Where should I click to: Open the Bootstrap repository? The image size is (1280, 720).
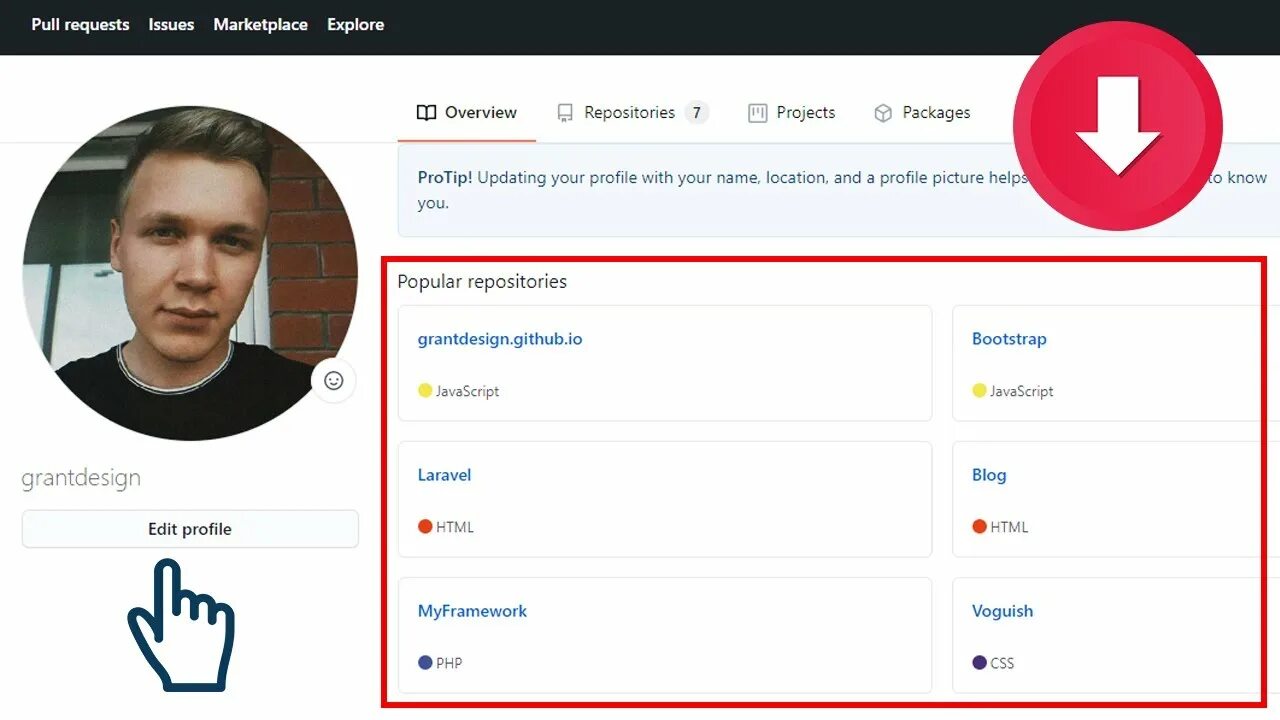click(x=1009, y=339)
